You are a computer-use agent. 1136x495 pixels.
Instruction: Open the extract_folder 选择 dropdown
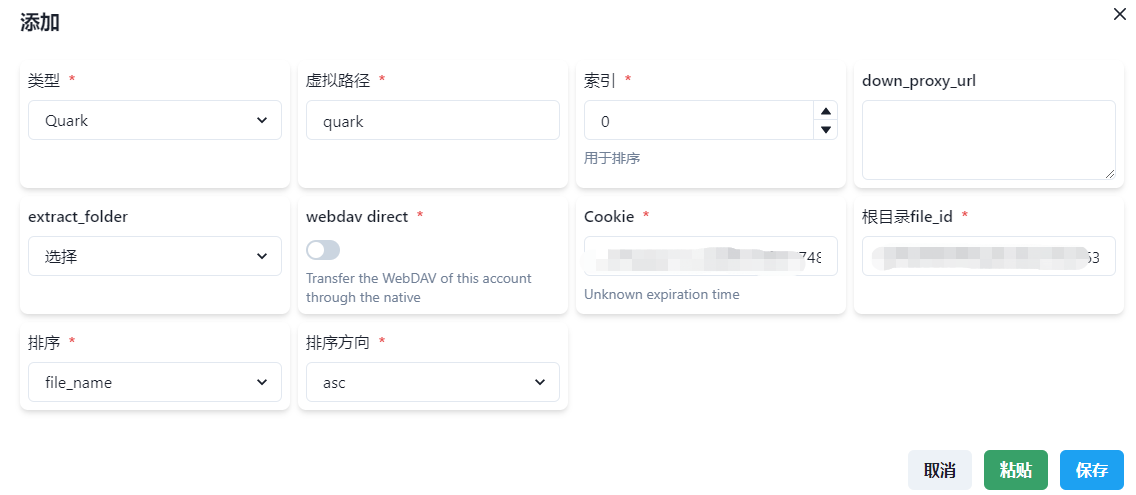point(154,256)
